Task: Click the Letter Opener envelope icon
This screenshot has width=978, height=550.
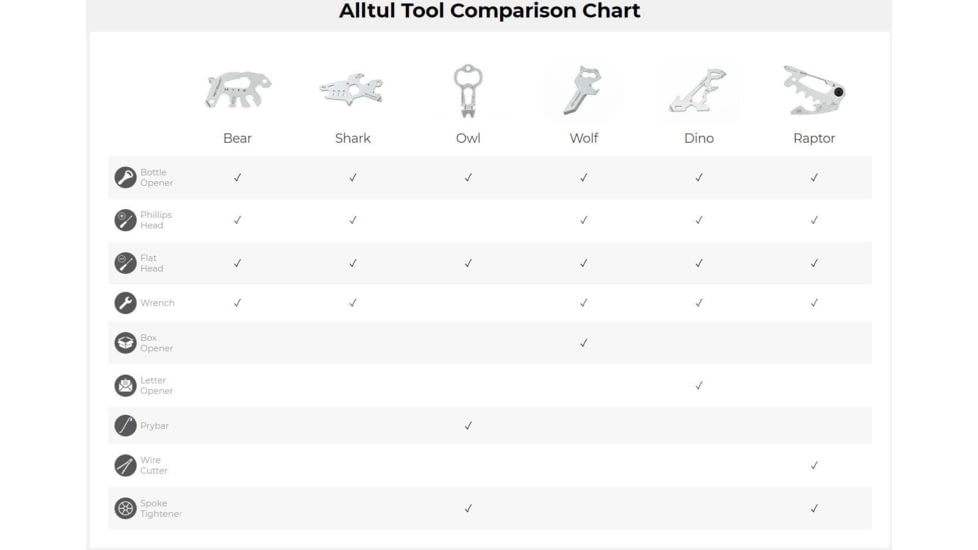Action: [x=125, y=385]
